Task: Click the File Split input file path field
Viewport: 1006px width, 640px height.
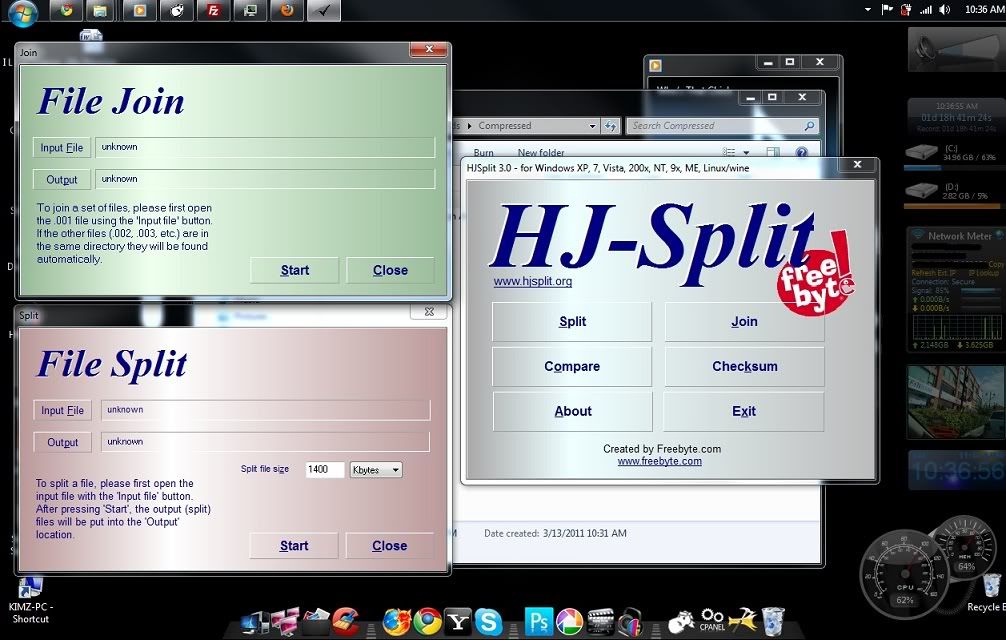Action: tap(266, 410)
